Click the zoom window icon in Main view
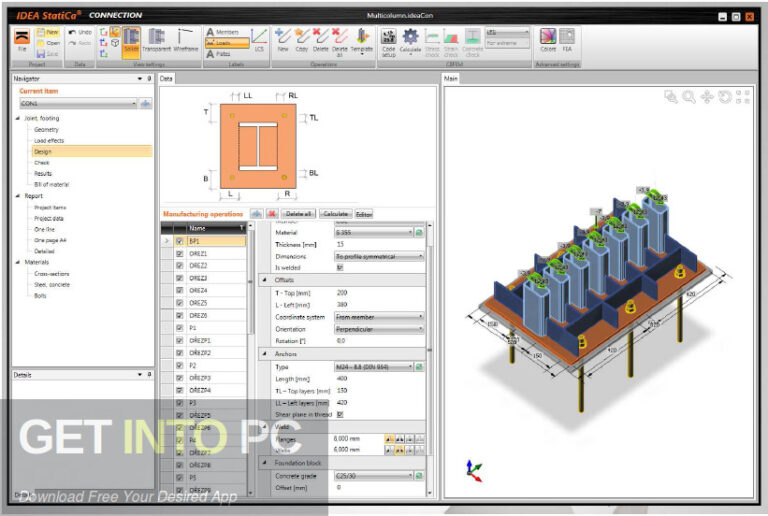The height and width of the screenshot is (516, 768). click(x=671, y=97)
